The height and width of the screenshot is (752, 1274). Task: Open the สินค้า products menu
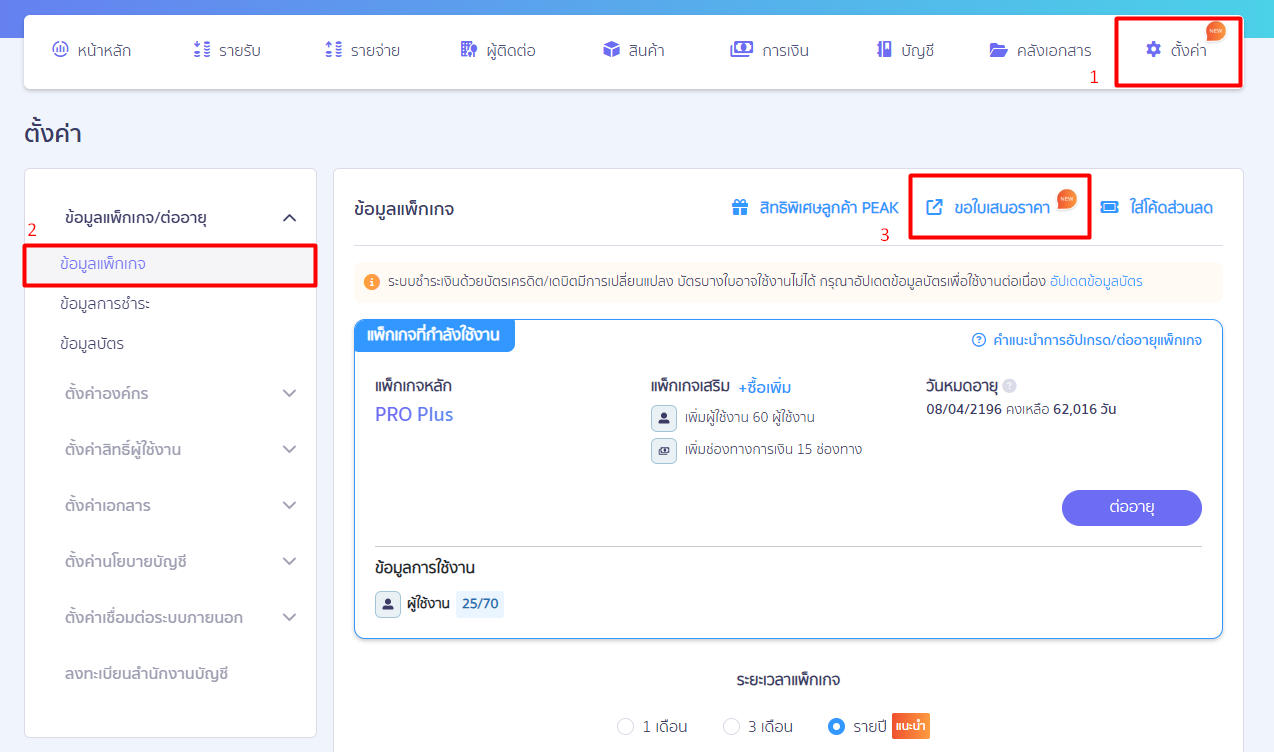click(x=634, y=50)
